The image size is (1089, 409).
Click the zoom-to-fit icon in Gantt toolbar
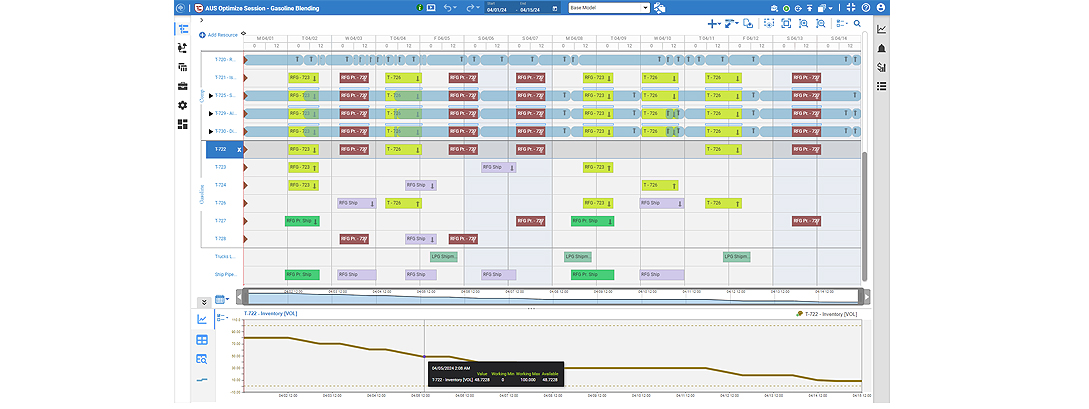point(785,23)
